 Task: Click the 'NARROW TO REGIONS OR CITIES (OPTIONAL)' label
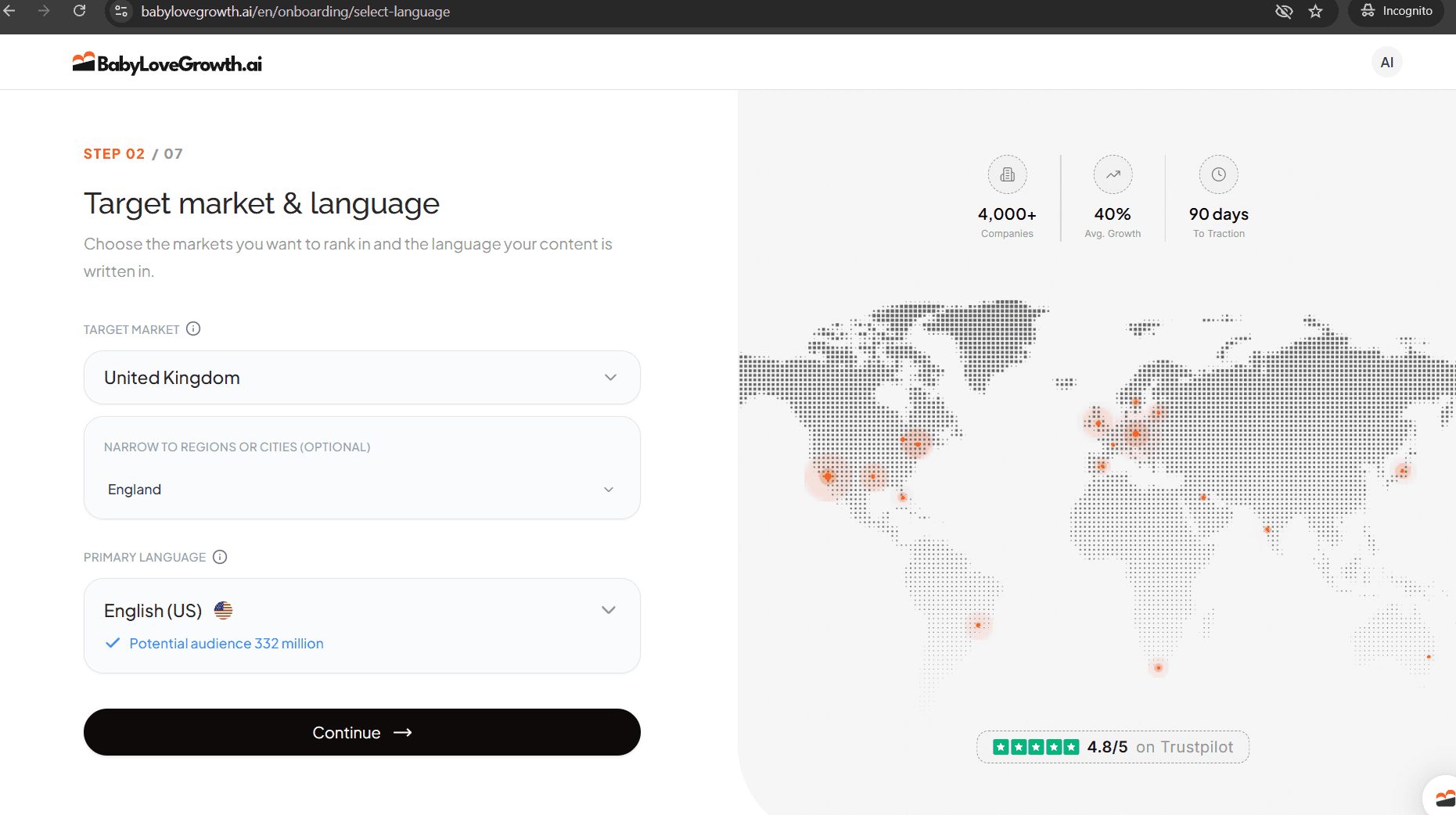tap(237, 447)
